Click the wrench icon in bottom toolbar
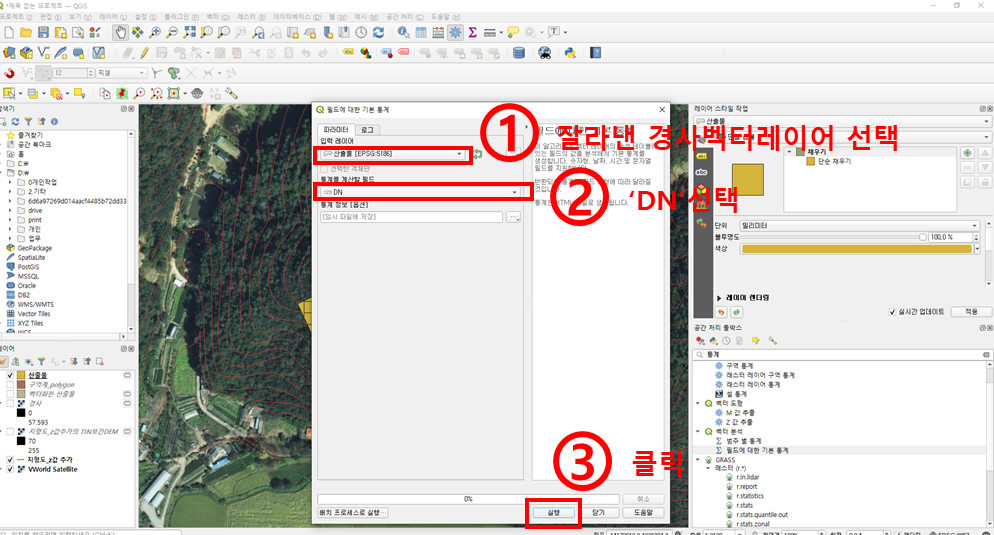Screen dimensions: 994x535 pos(231,94)
